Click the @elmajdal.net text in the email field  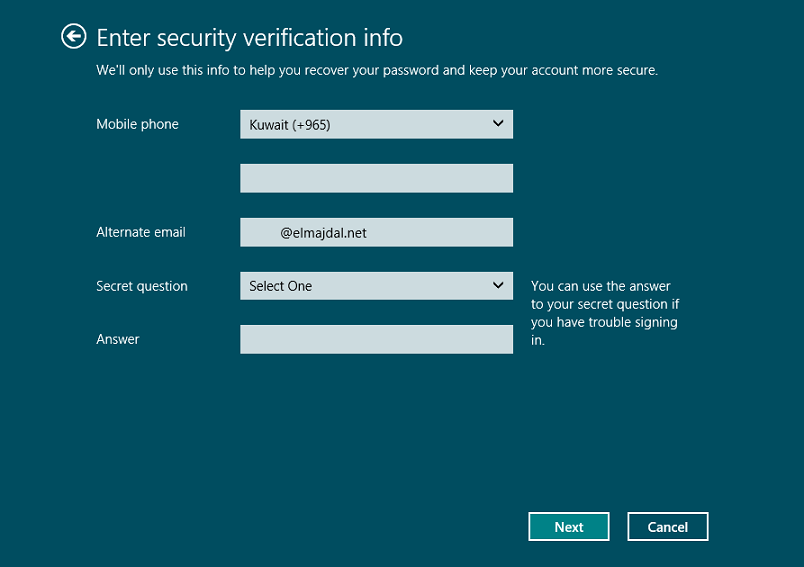point(323,233)
